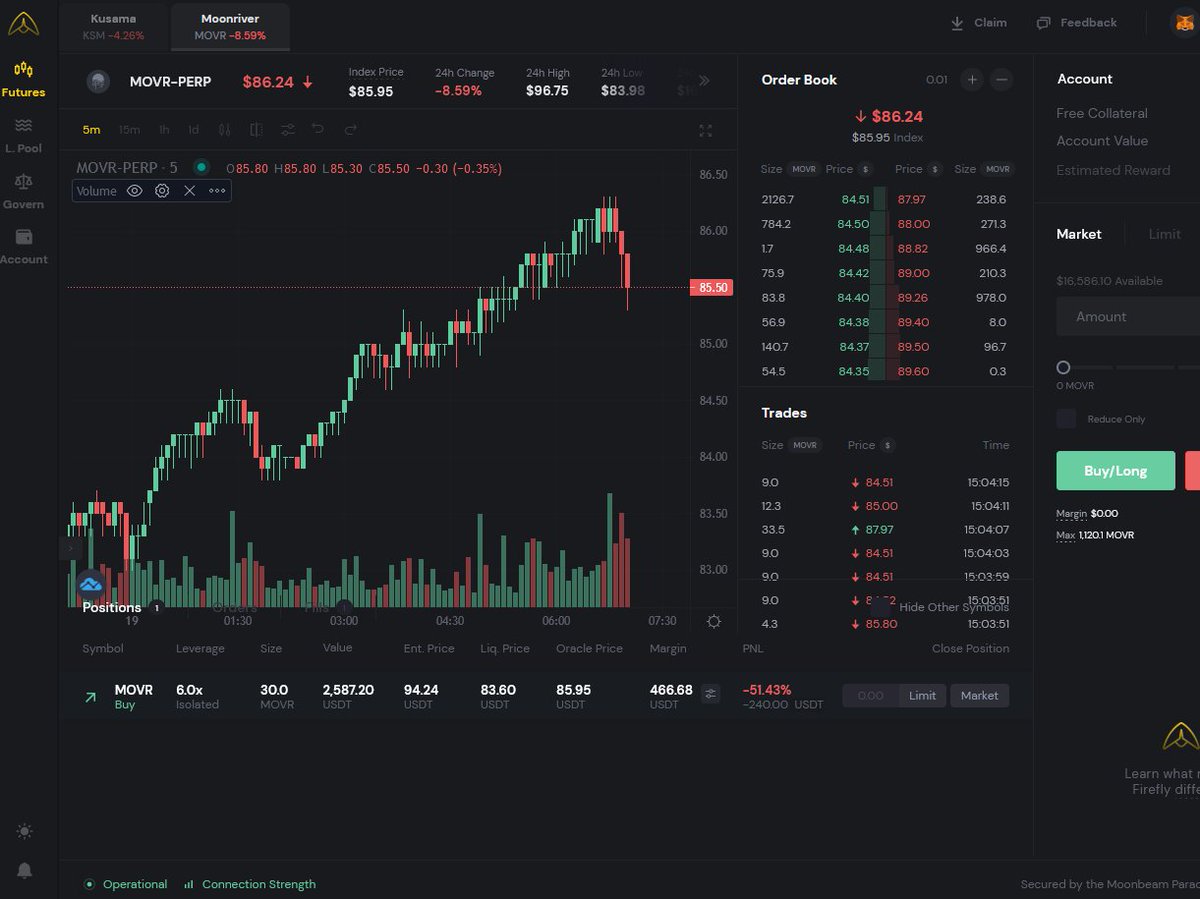Viewport: 1200px width, 899px height.
Task: Open chart axis settings gear
Action: pyautogui.click(x=713, y=621)
